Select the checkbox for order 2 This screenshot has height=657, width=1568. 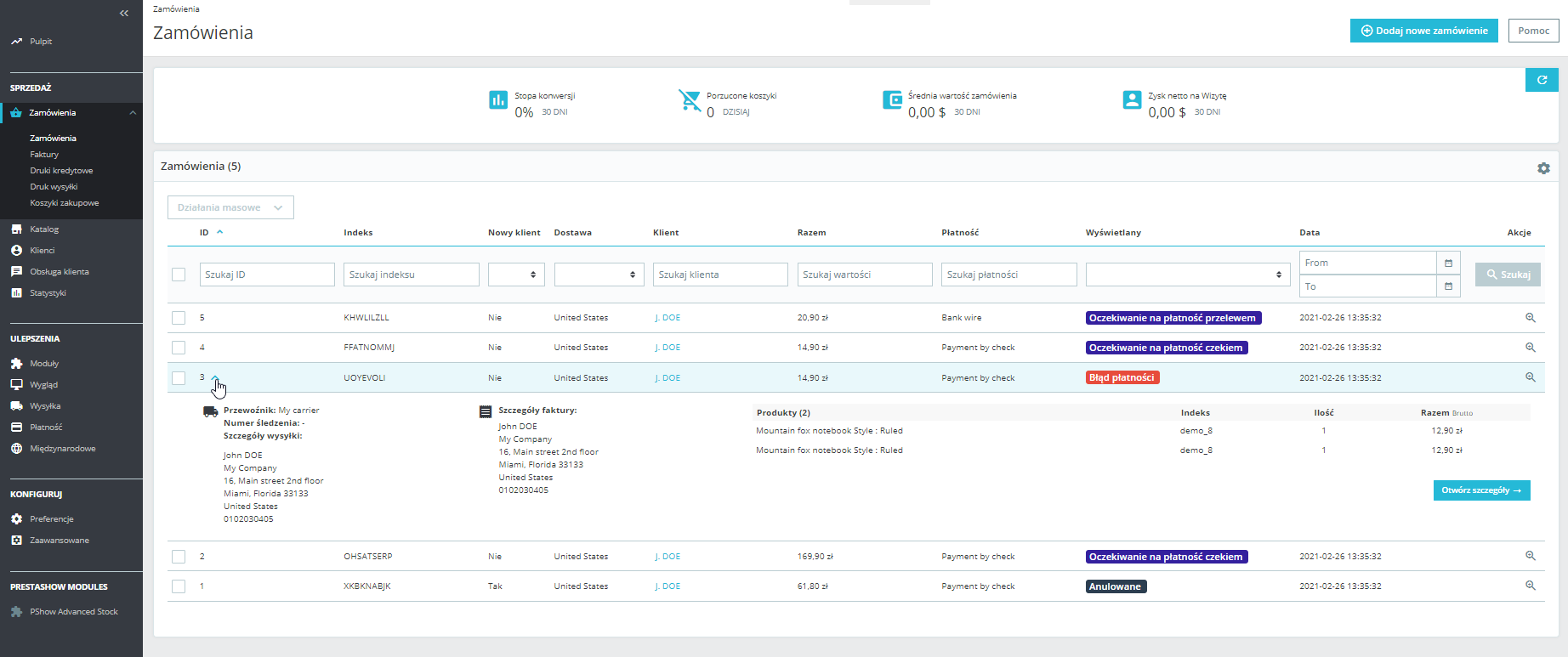[179, 557]
